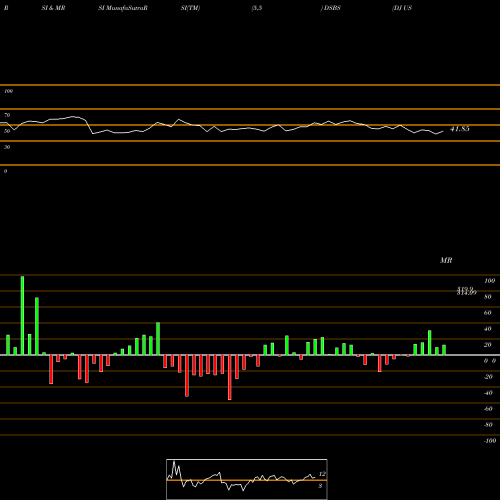Image resolution: width=500 pixels, height=500 pixels.
Task: Click the RSI axis label 0
Action: point(5,171)
